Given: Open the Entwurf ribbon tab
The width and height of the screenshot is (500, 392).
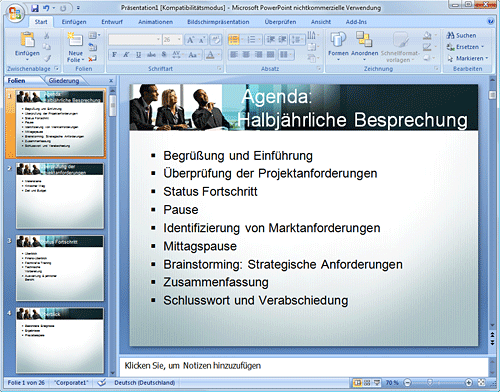Looking at the screenshot, I should coord(112,22).
